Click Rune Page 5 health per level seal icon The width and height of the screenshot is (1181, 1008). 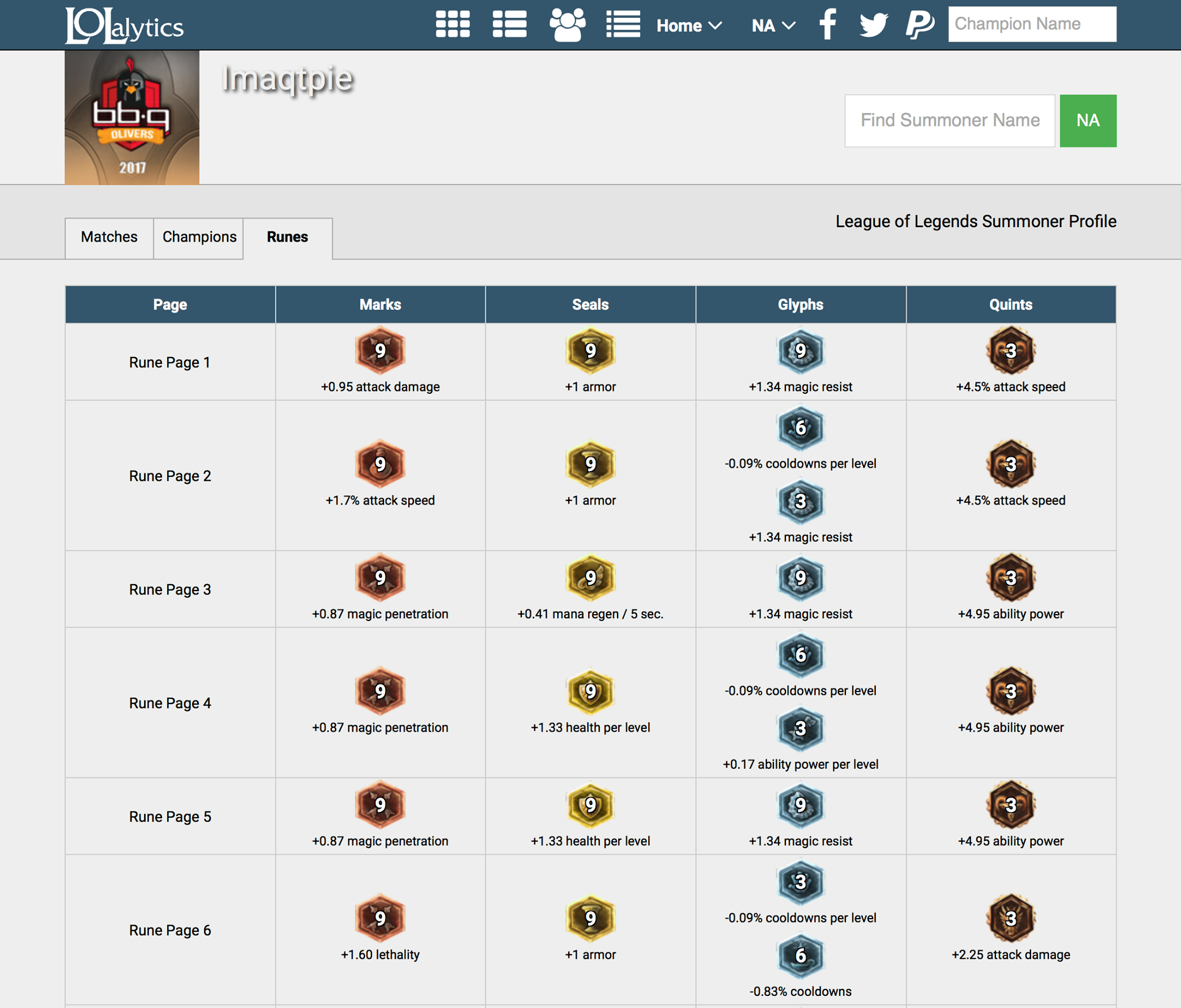tap(590, 804)
